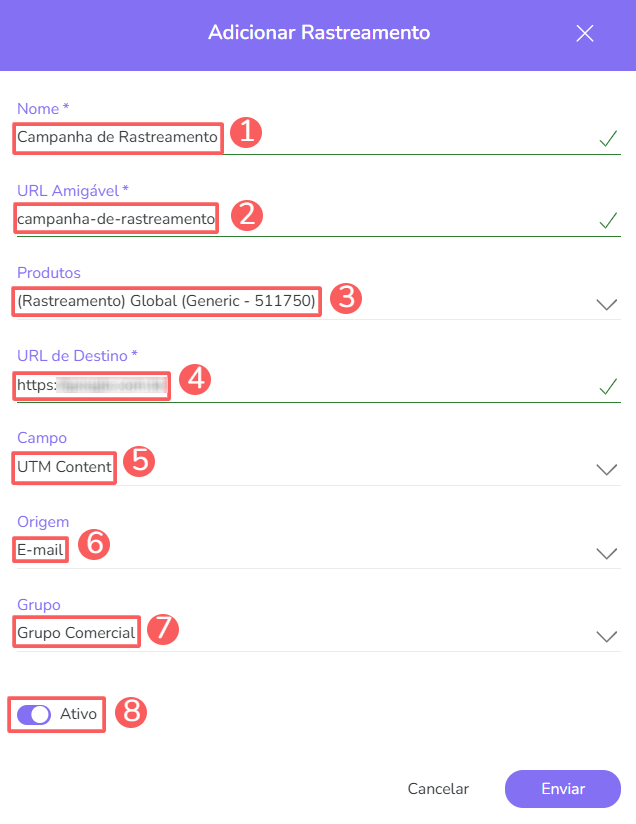Open the Grupo dropdown chevron
This screenshot has height=824, width=636.
(607, 636)
